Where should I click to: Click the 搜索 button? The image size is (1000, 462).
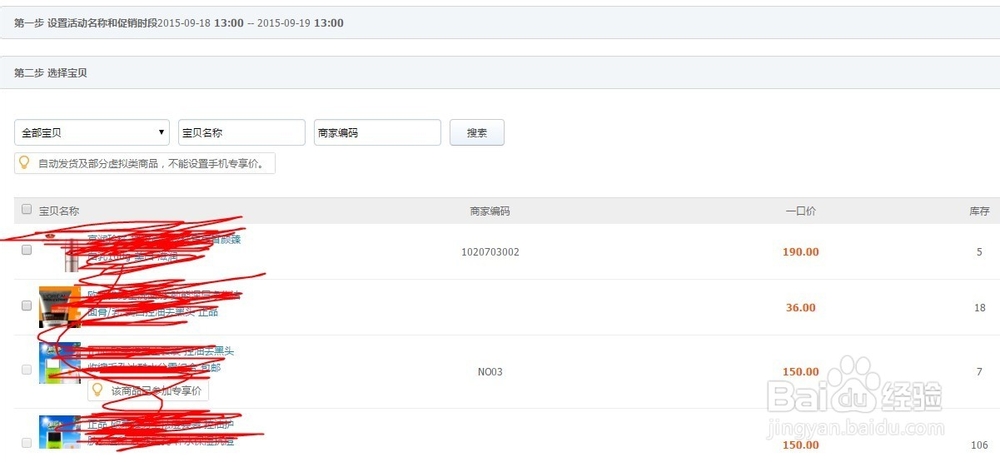(x=477, y=133)
